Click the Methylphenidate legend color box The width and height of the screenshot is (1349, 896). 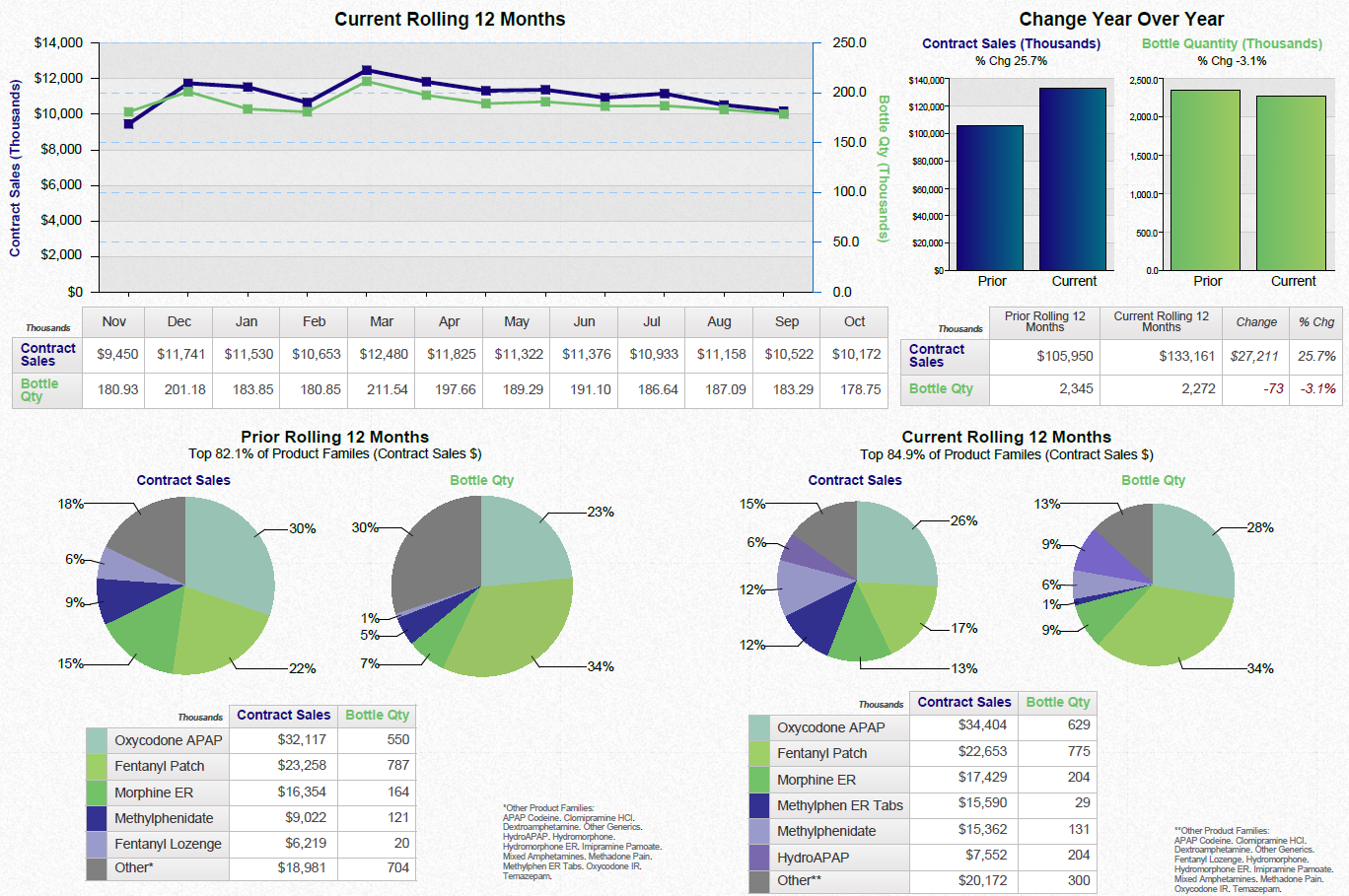95,817
